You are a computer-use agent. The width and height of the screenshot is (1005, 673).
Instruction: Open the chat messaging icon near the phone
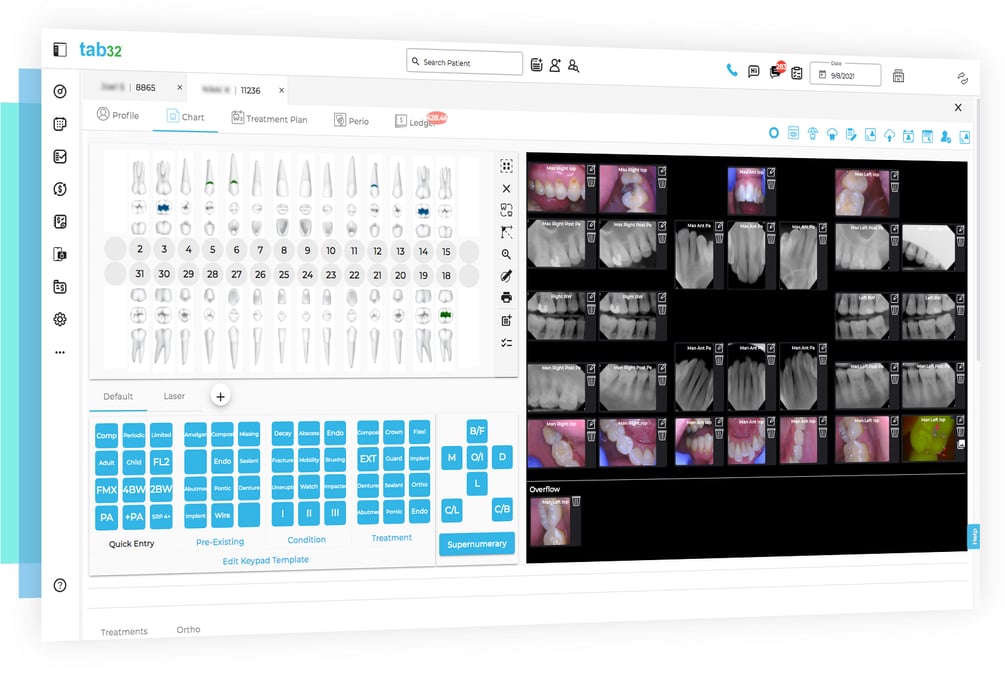[x=752, y=72]
